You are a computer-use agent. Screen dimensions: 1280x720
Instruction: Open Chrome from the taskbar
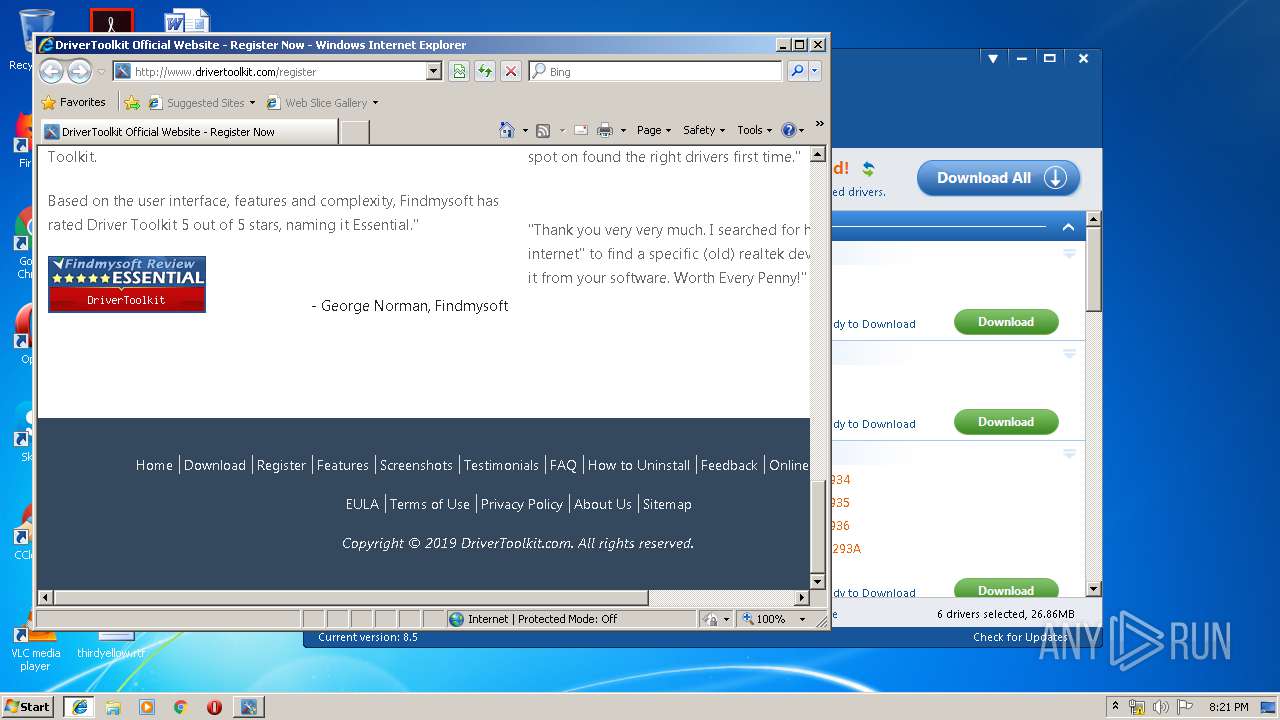coord(180,707)
